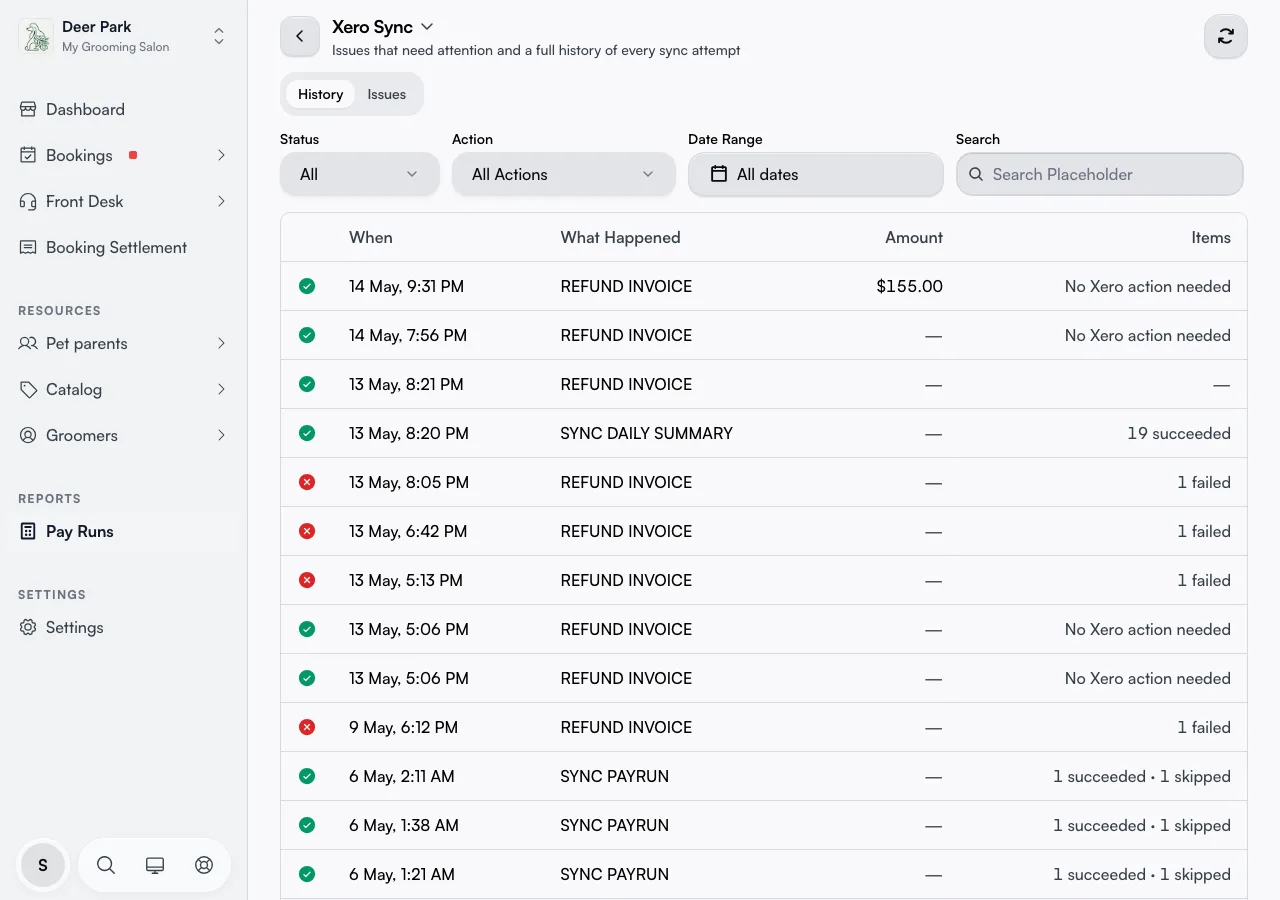Click the When column header
1280x900 pixels.
click(x=370, y=237)
